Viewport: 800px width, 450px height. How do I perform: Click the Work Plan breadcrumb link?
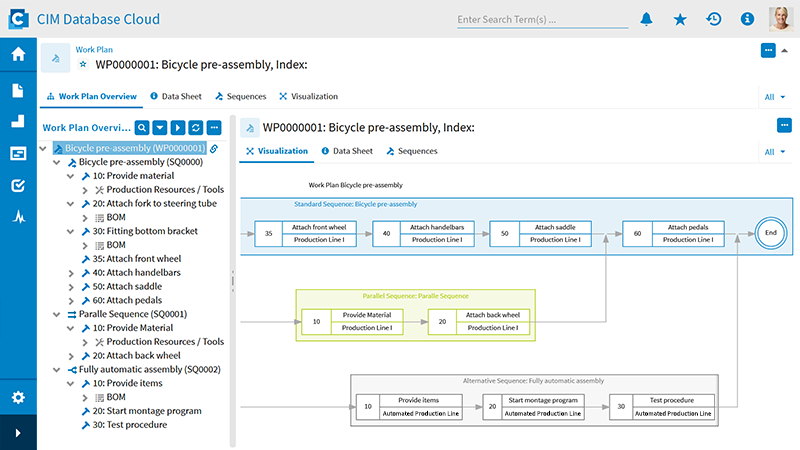(x=95, y=48)
